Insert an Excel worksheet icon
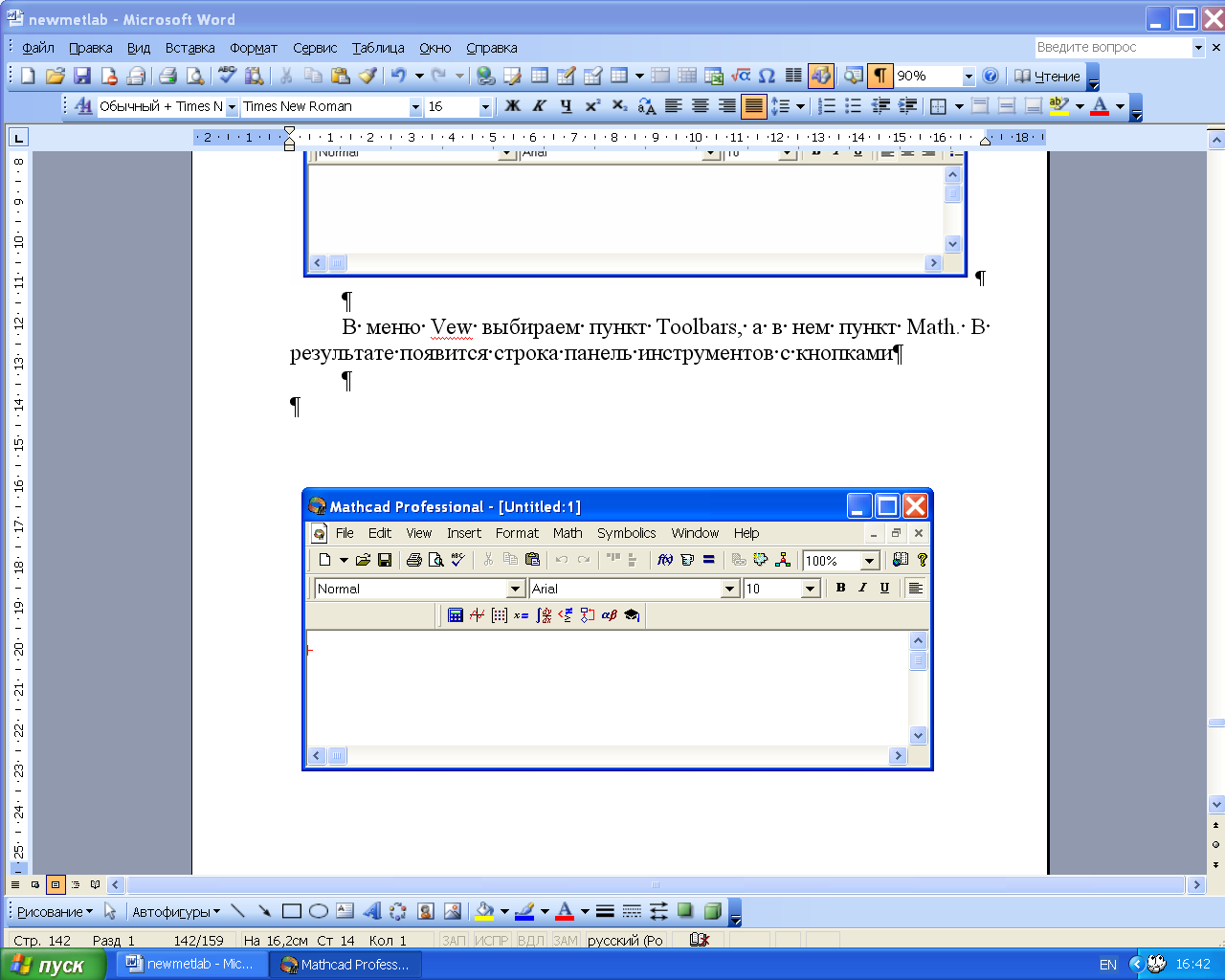Image resolution: width=1225 pixels, height=980 pixels. 714,76
